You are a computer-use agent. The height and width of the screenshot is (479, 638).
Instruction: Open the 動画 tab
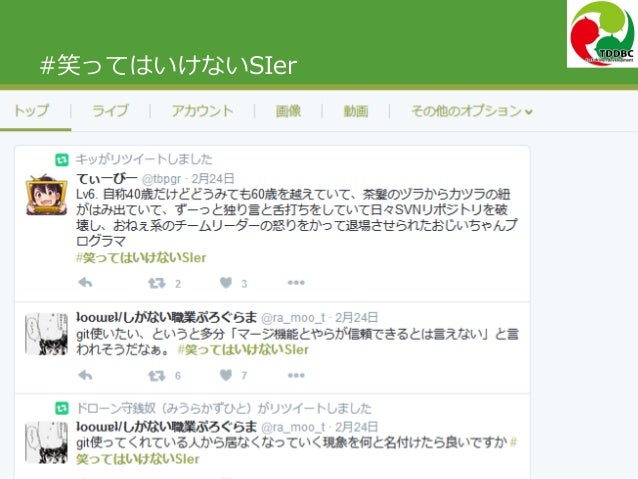[356, 111]
